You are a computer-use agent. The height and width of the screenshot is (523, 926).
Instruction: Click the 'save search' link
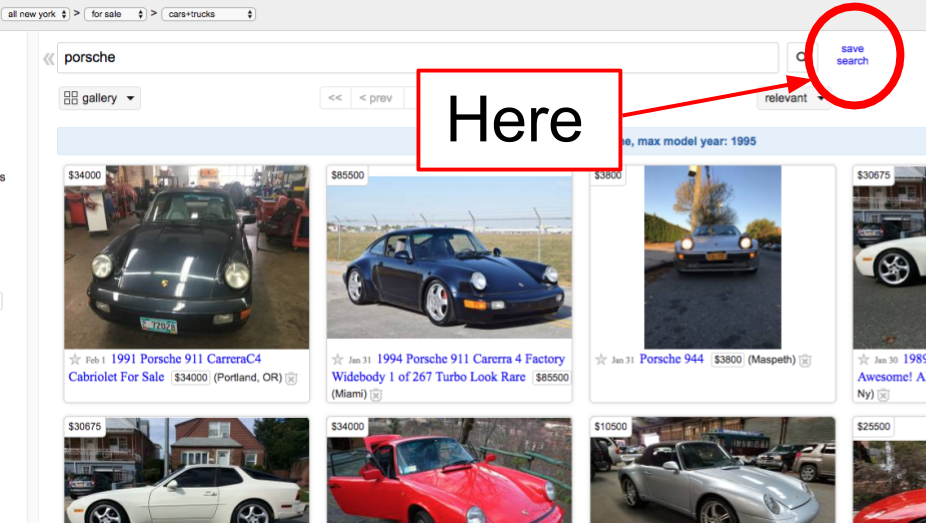click(852, 55)
